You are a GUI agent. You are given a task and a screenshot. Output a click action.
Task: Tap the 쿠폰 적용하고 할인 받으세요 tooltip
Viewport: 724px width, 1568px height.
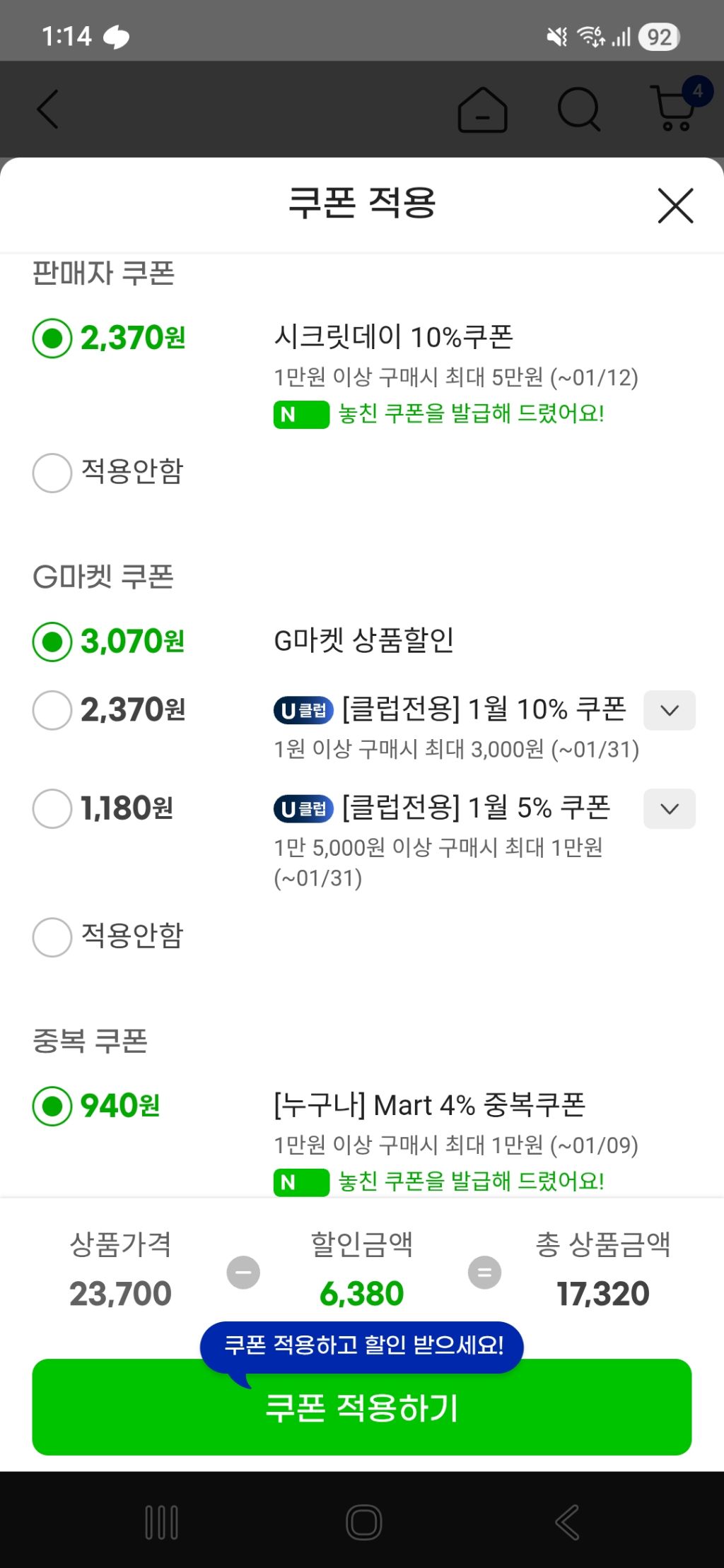(362, 1345)
